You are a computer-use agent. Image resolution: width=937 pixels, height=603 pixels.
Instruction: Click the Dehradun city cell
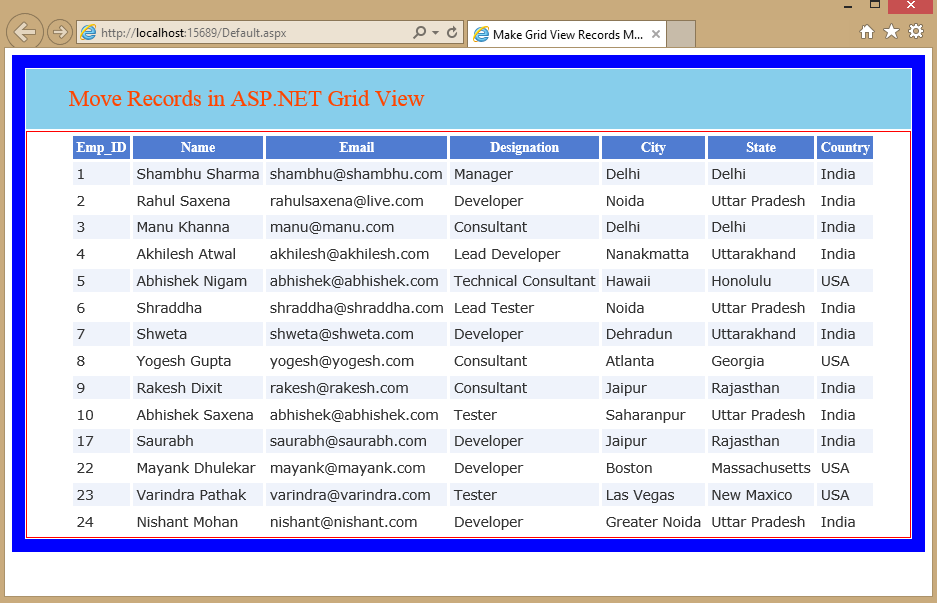coord(653,334)
